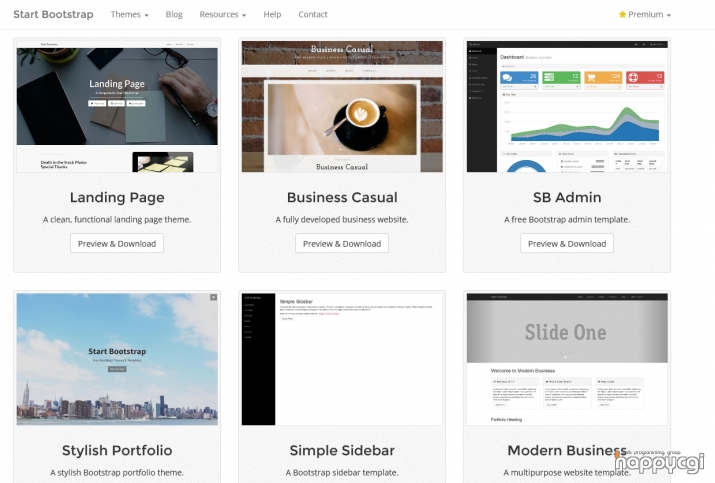Click the green tasks tile in SB Admin preview
This screenshot has width=715, height=483.
point(561,80)
